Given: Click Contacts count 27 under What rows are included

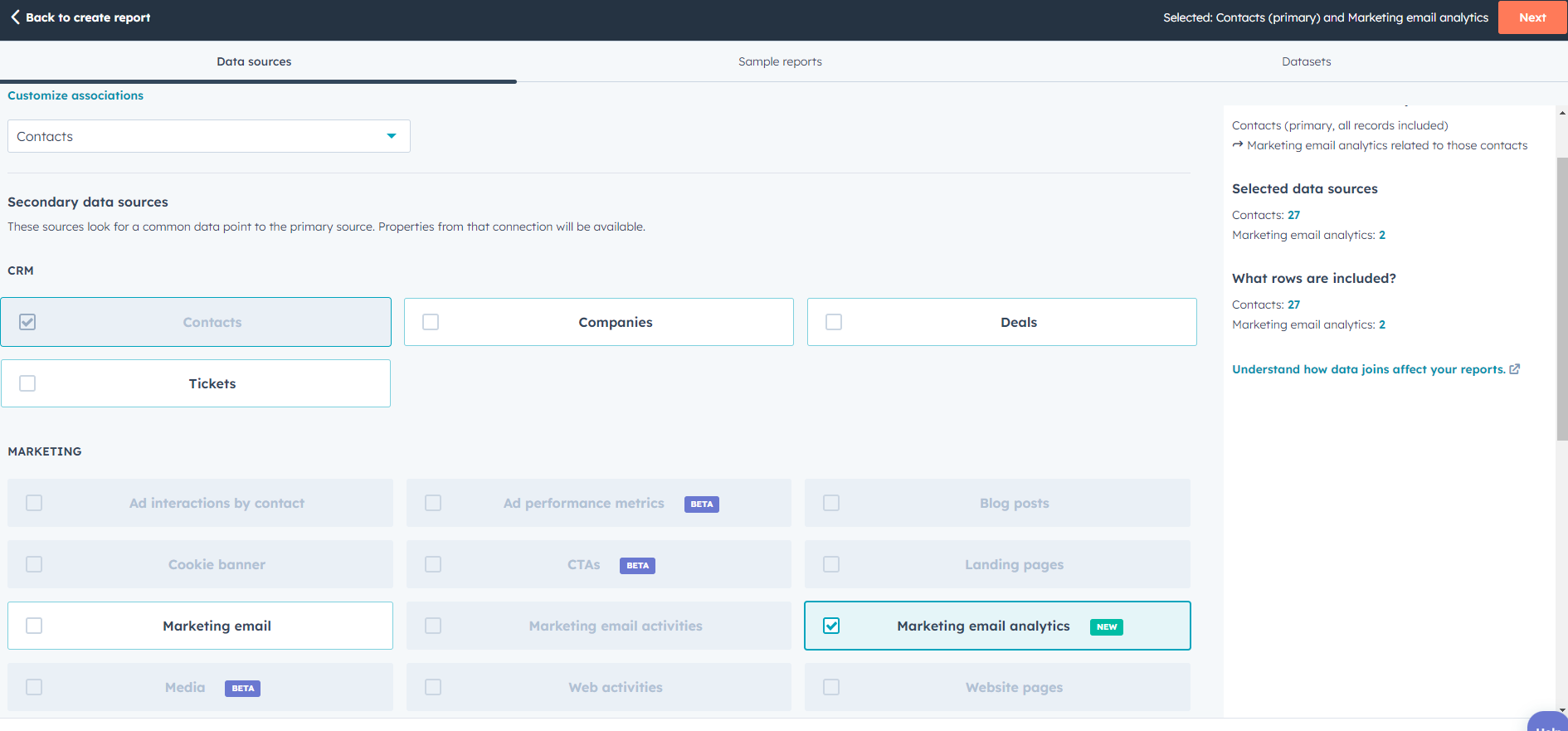Looking at the screenshot, I should pos(1293,305).
